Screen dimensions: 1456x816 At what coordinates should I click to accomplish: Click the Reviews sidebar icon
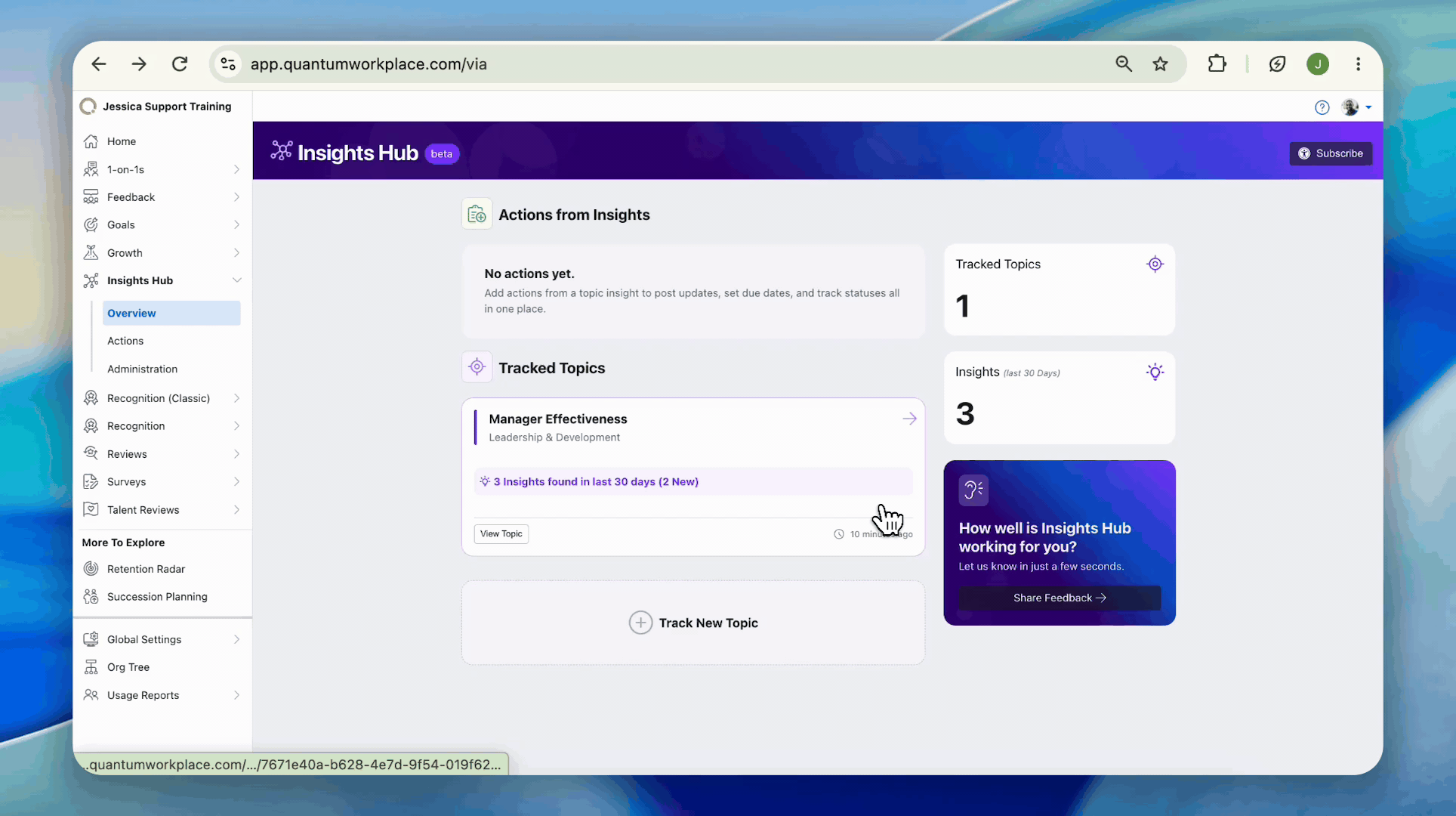pos(91,453)
